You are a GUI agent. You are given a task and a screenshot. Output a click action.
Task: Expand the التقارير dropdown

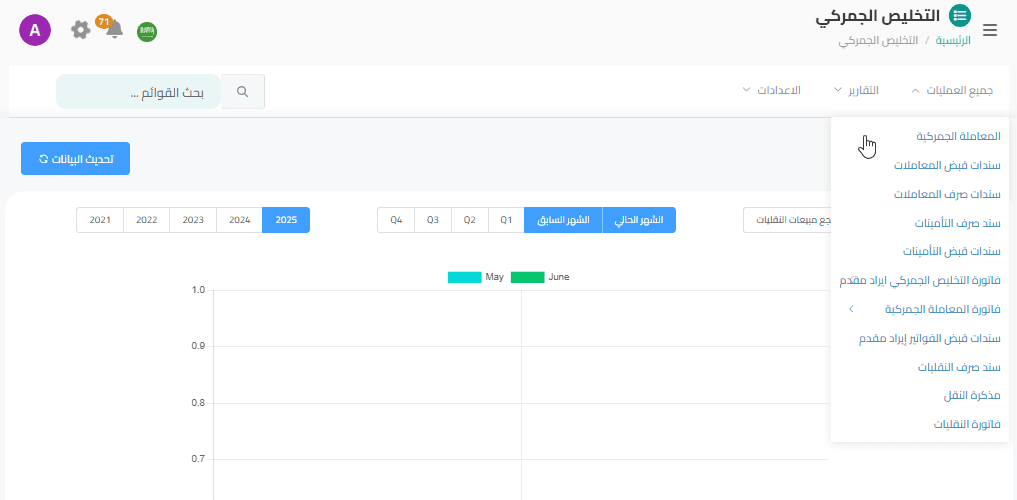pos(857,91)
